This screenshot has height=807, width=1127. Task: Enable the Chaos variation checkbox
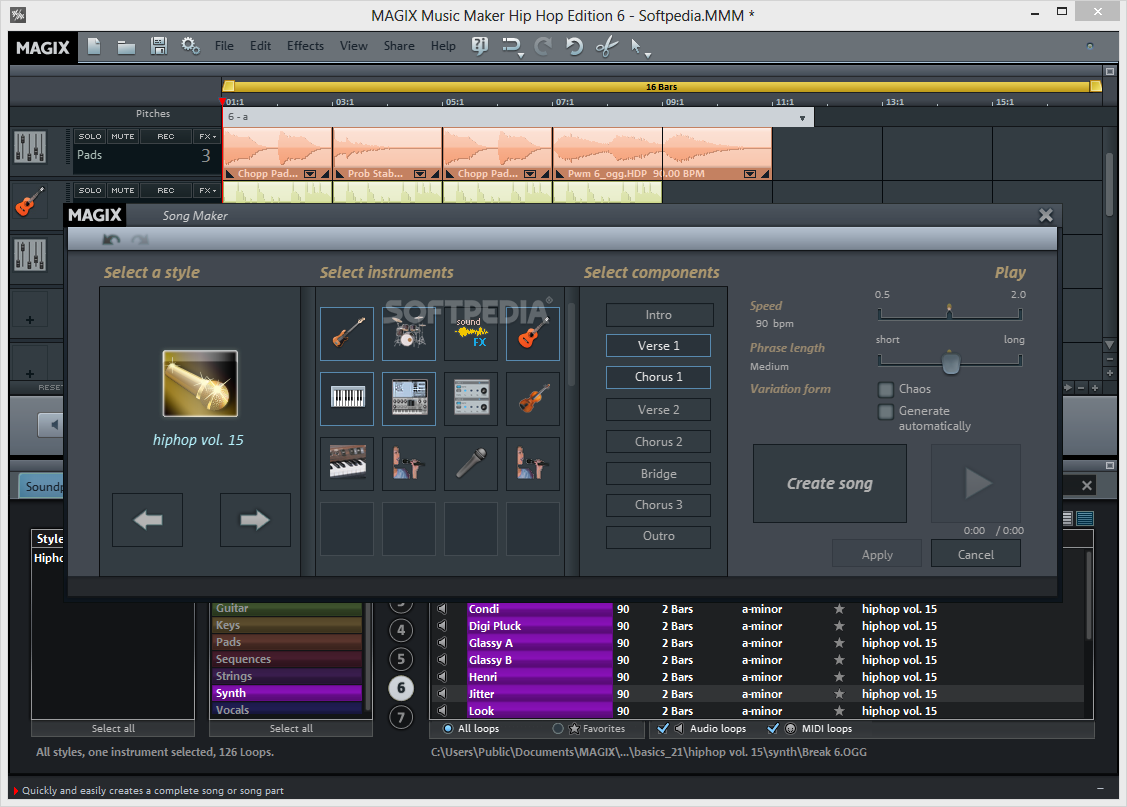(886, 389)
